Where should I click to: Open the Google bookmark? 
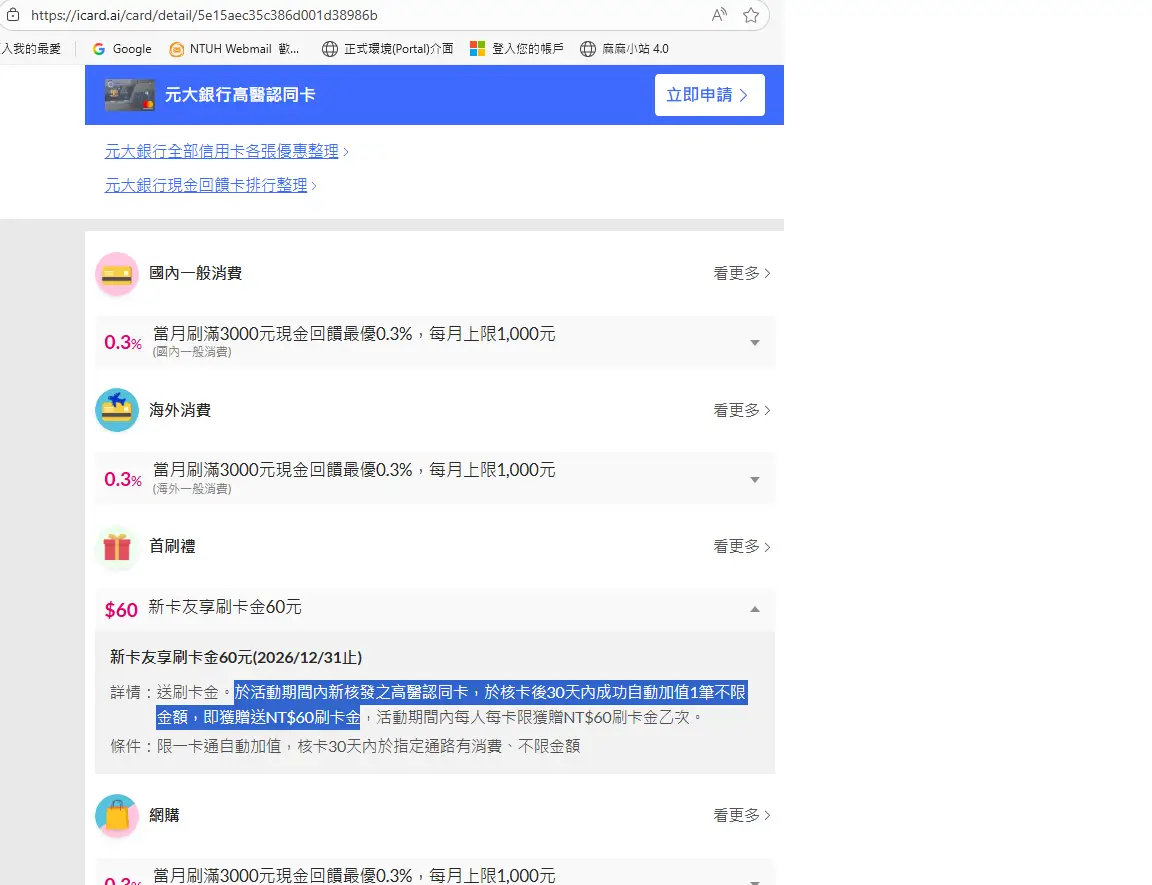tap(121, 49)
